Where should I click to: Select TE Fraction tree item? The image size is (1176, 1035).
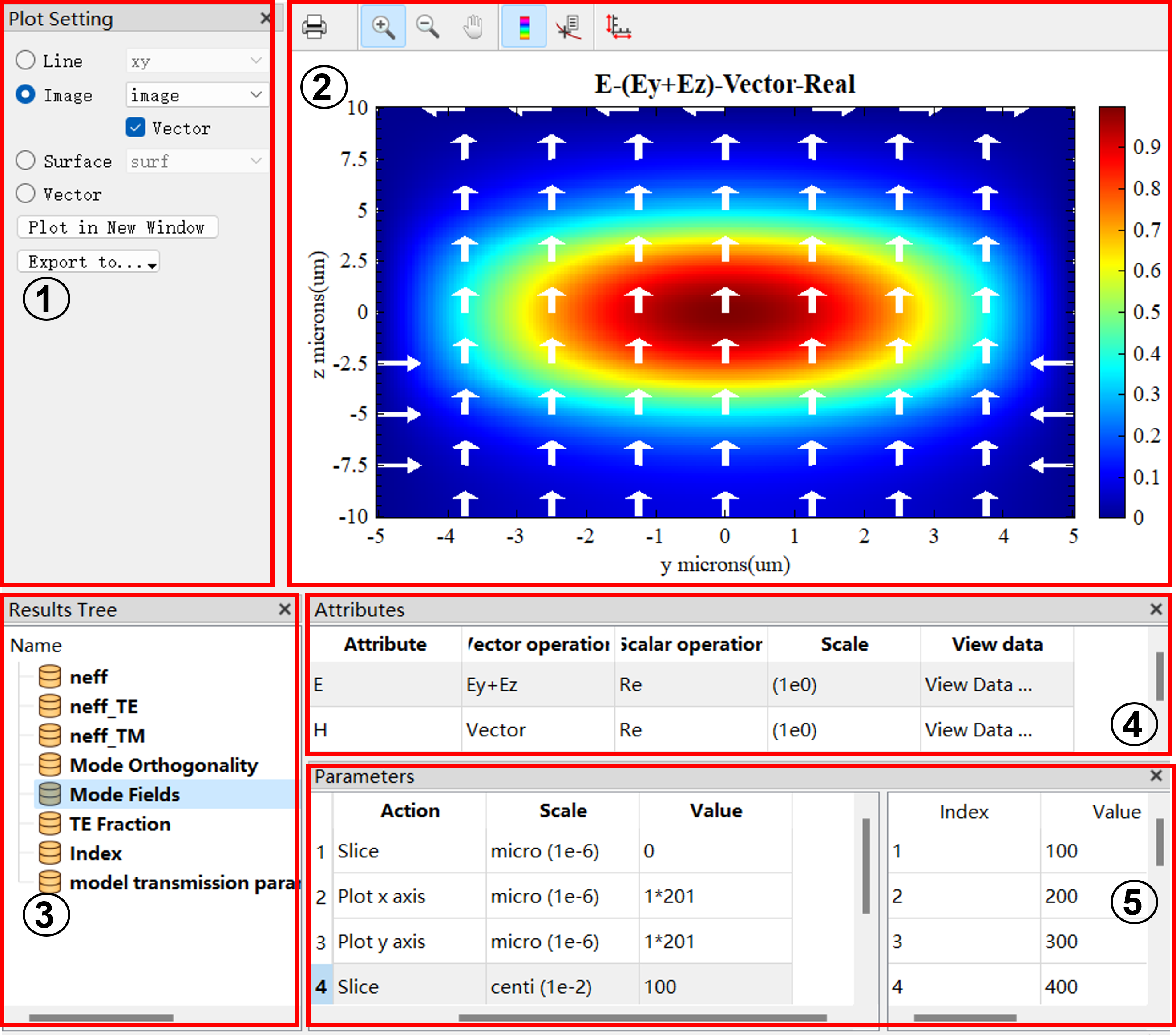click(120, 824)
